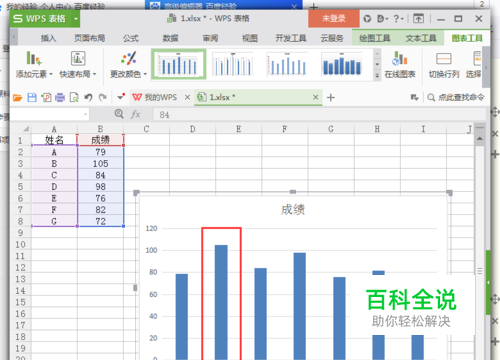Open the 快速布局 dropdown

coord(78,65)
